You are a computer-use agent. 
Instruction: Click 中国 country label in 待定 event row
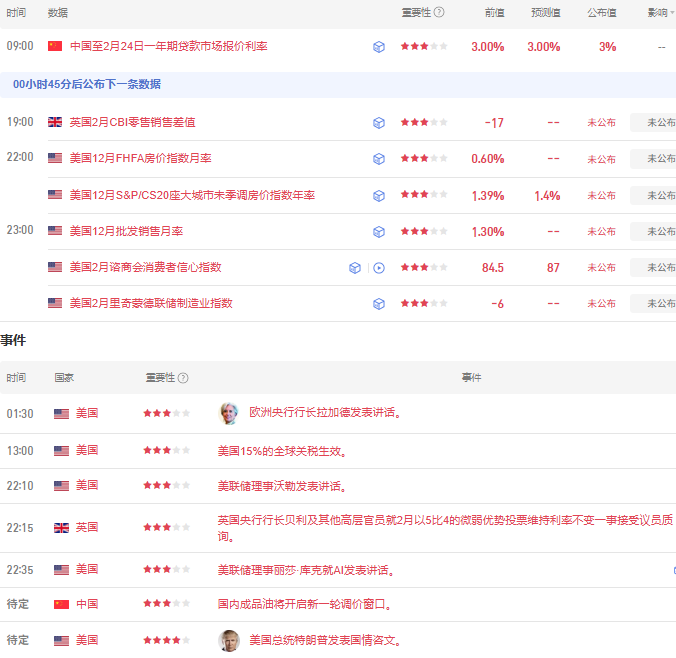coord(87,604)
